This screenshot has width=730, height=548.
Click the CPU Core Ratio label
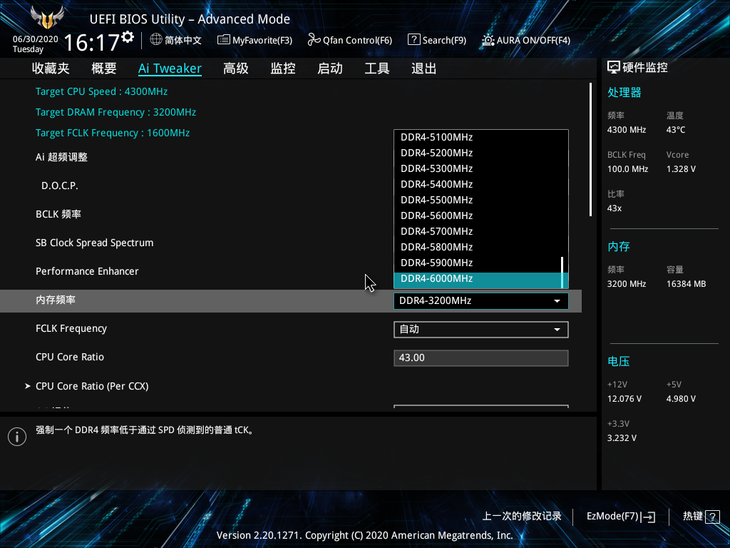coord(70,357)
